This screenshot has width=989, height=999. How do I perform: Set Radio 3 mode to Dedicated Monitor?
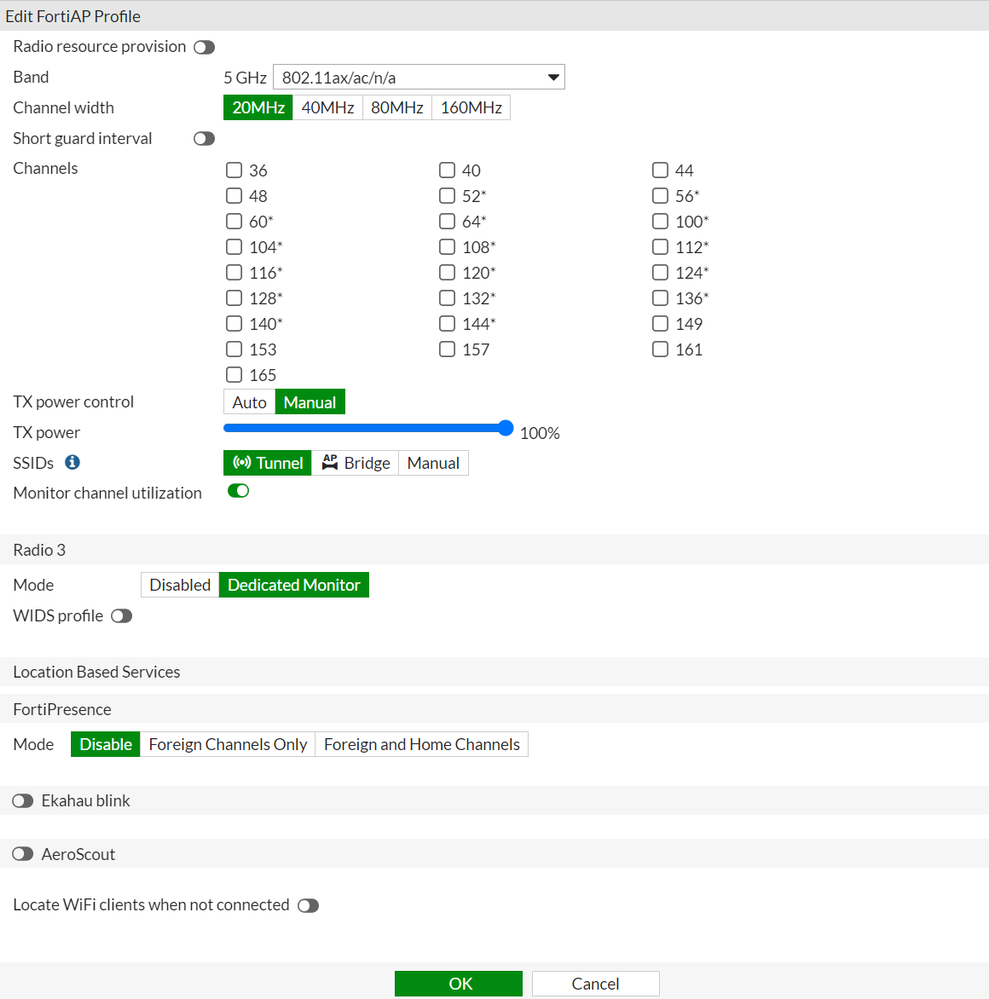point(294,585)
